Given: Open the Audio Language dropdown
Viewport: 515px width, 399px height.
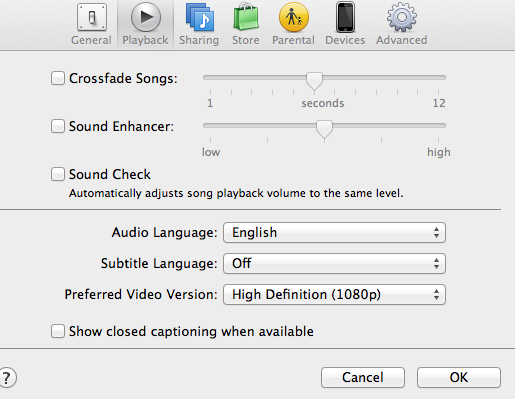Looking at the screenshot, I should click(x=334, y=233).
